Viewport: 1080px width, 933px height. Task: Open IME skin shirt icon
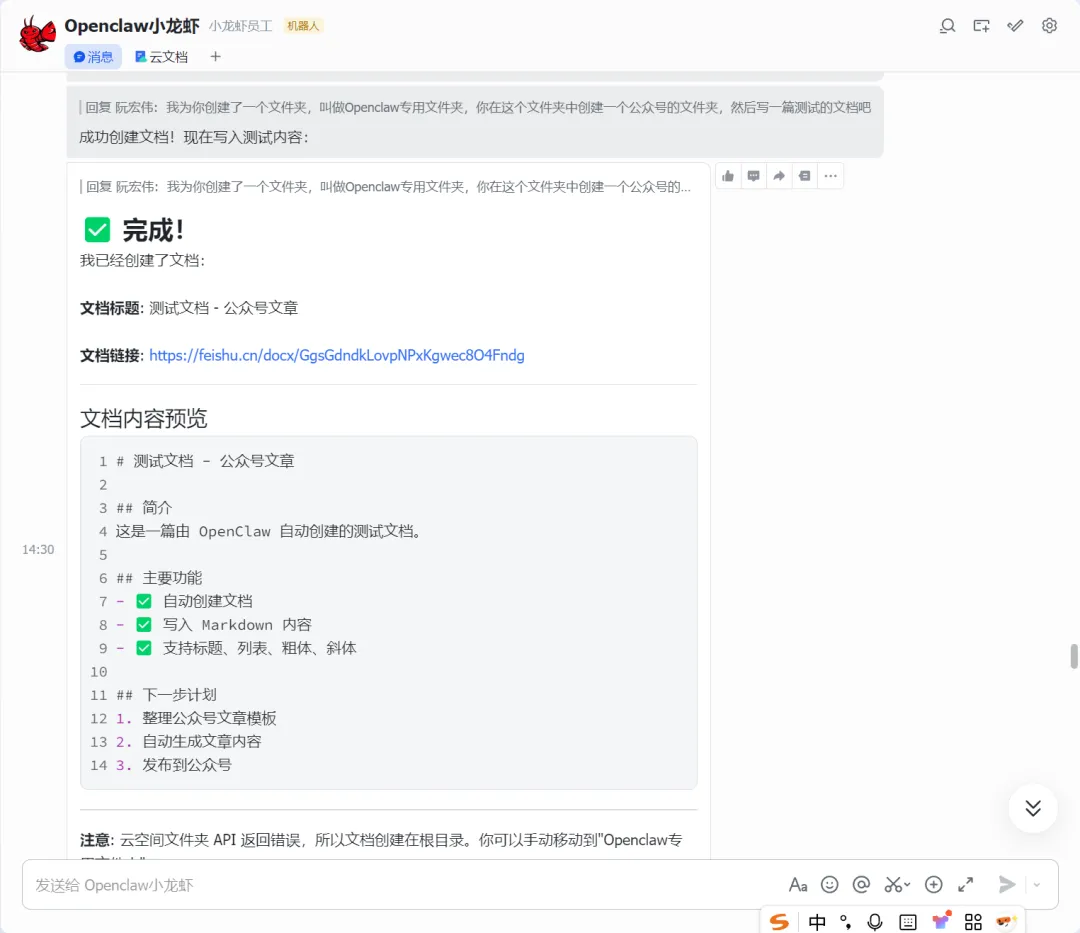[941, 921]
